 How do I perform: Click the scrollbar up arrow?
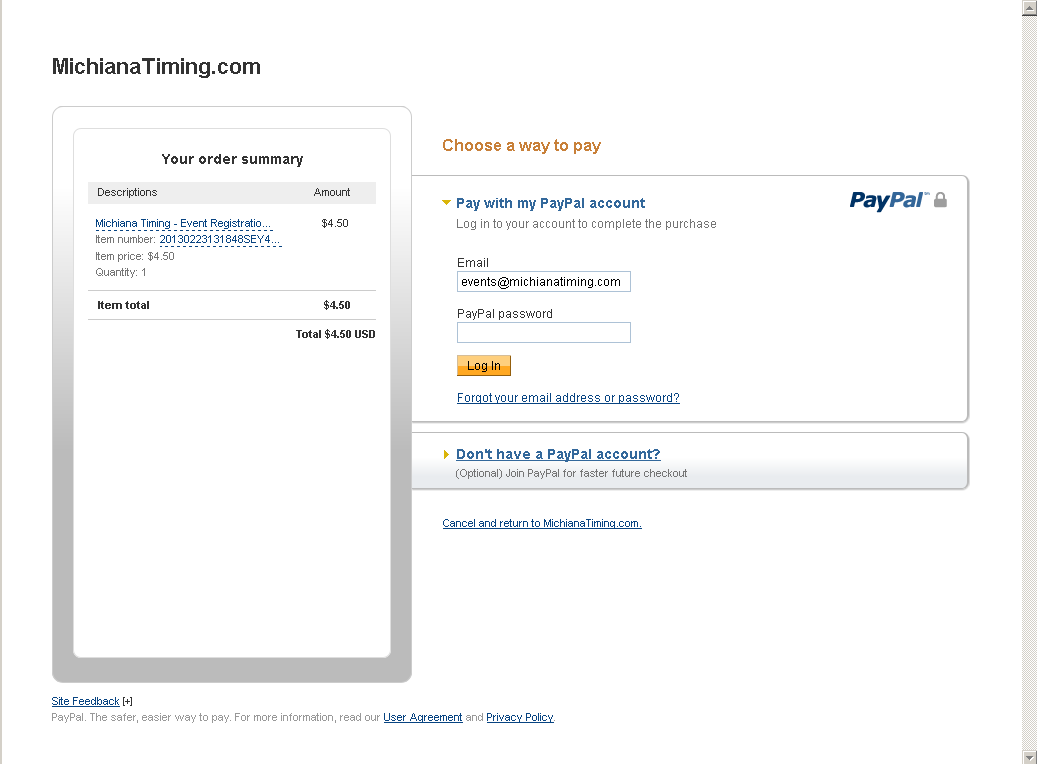point(1029,7)
